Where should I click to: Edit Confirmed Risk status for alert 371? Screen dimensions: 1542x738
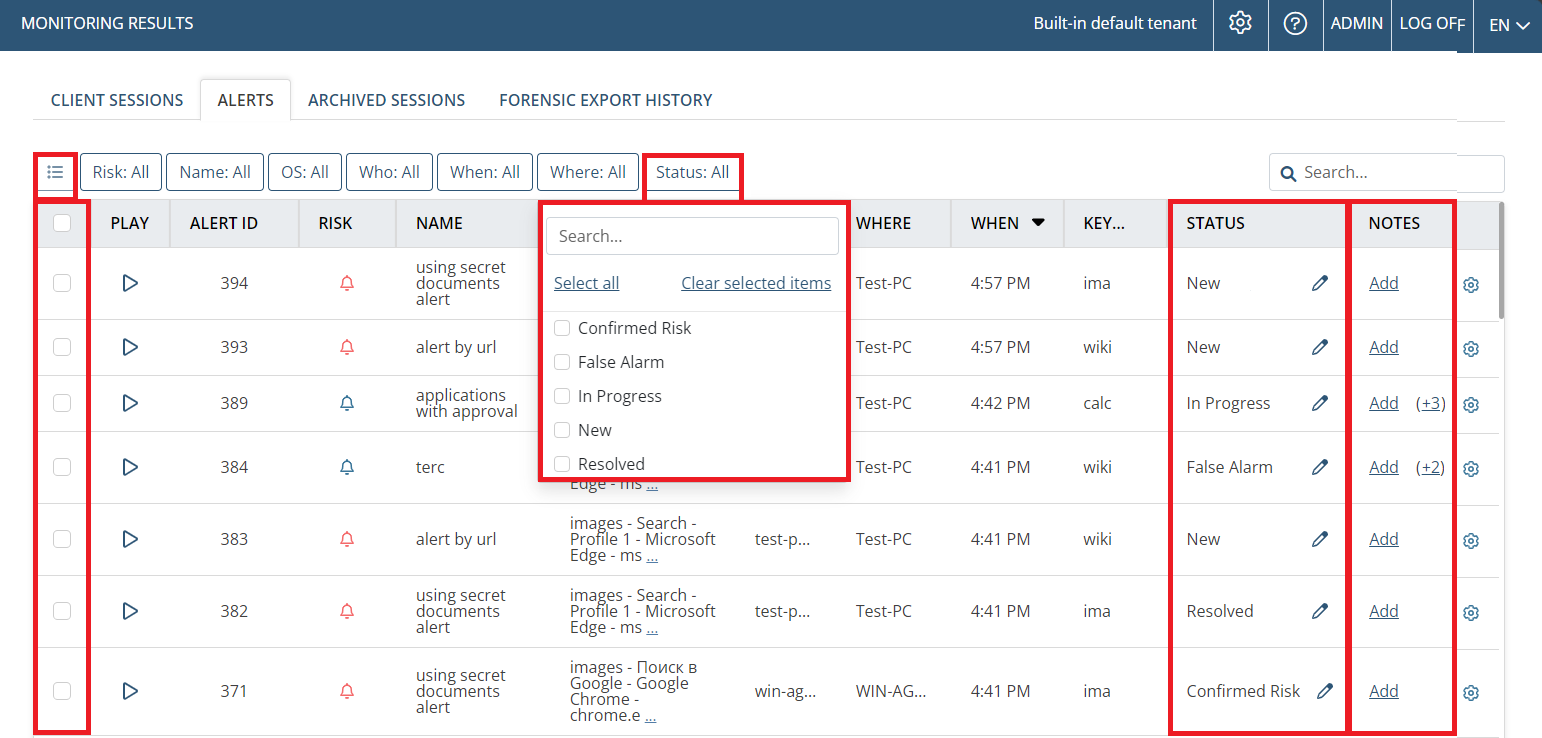[x=1325, y=691]
